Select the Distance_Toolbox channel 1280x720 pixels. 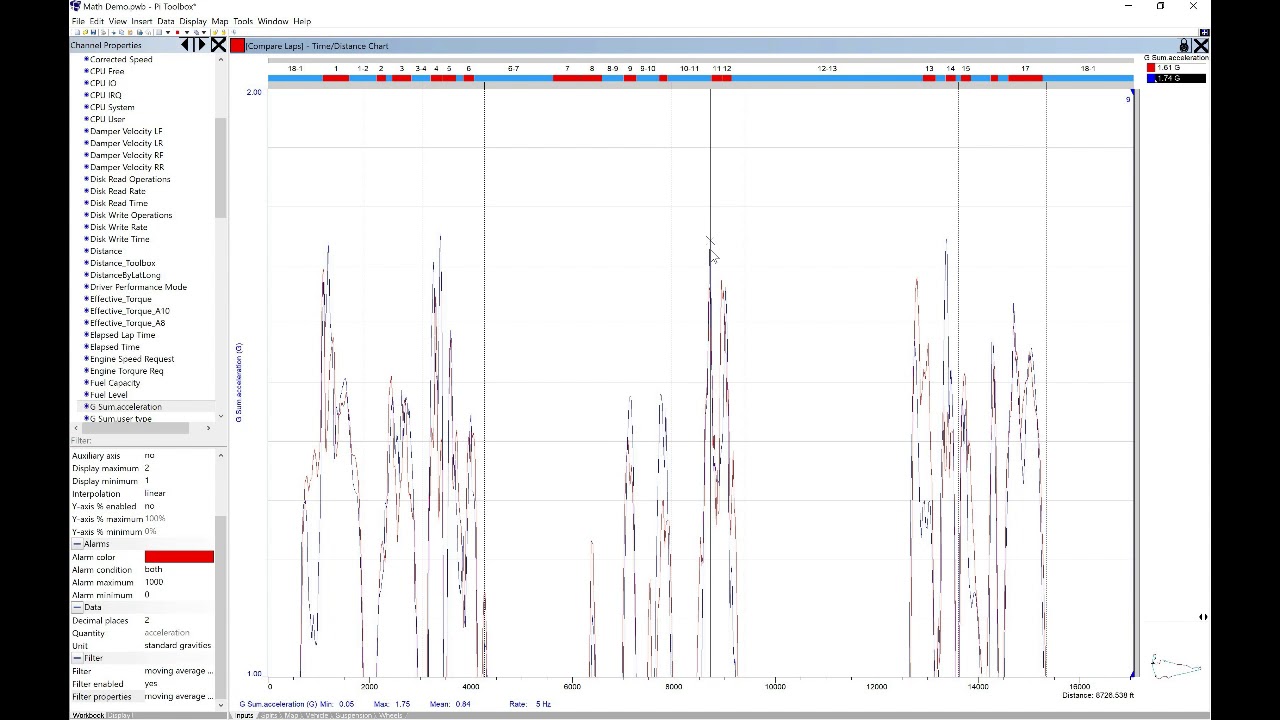pyautogui.click(x=122, y=263)
